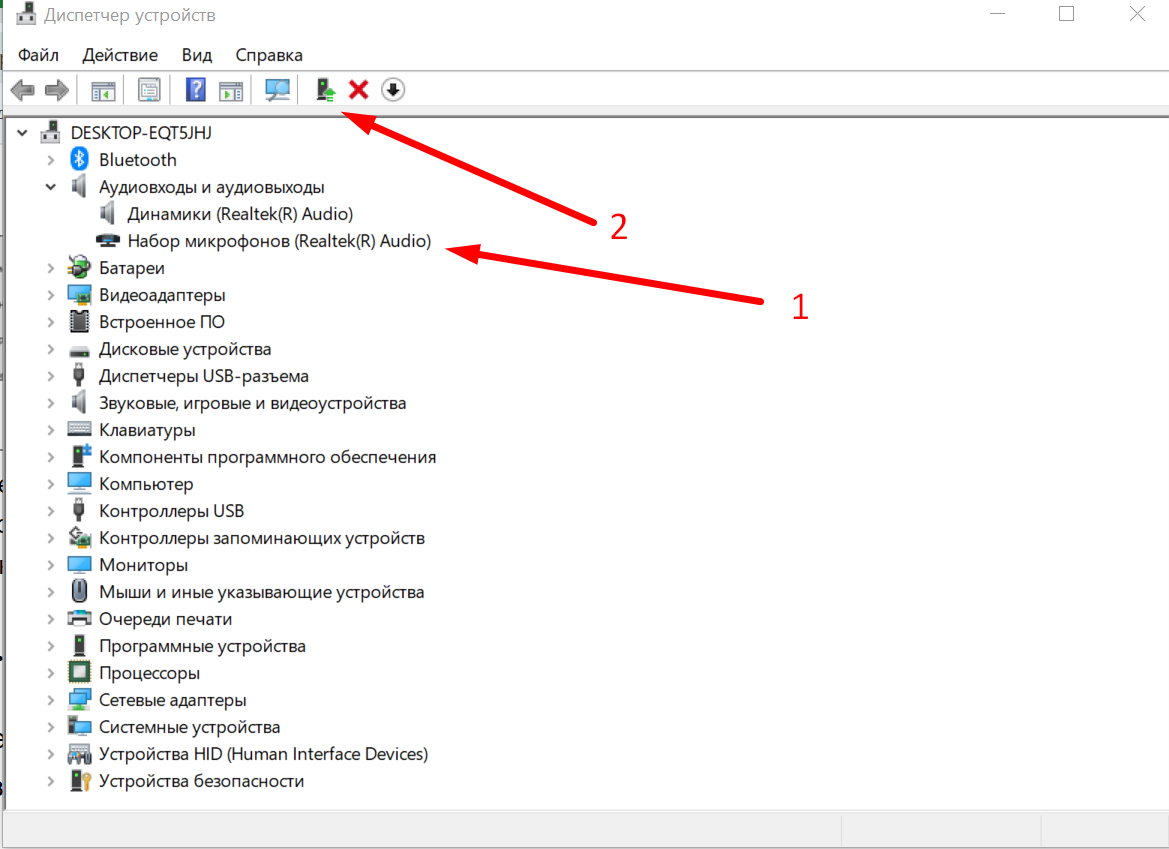This screenshot has height=849, width=1169.
Task: Click the Back arrow toolbar icon
Action: pos(22,90)
